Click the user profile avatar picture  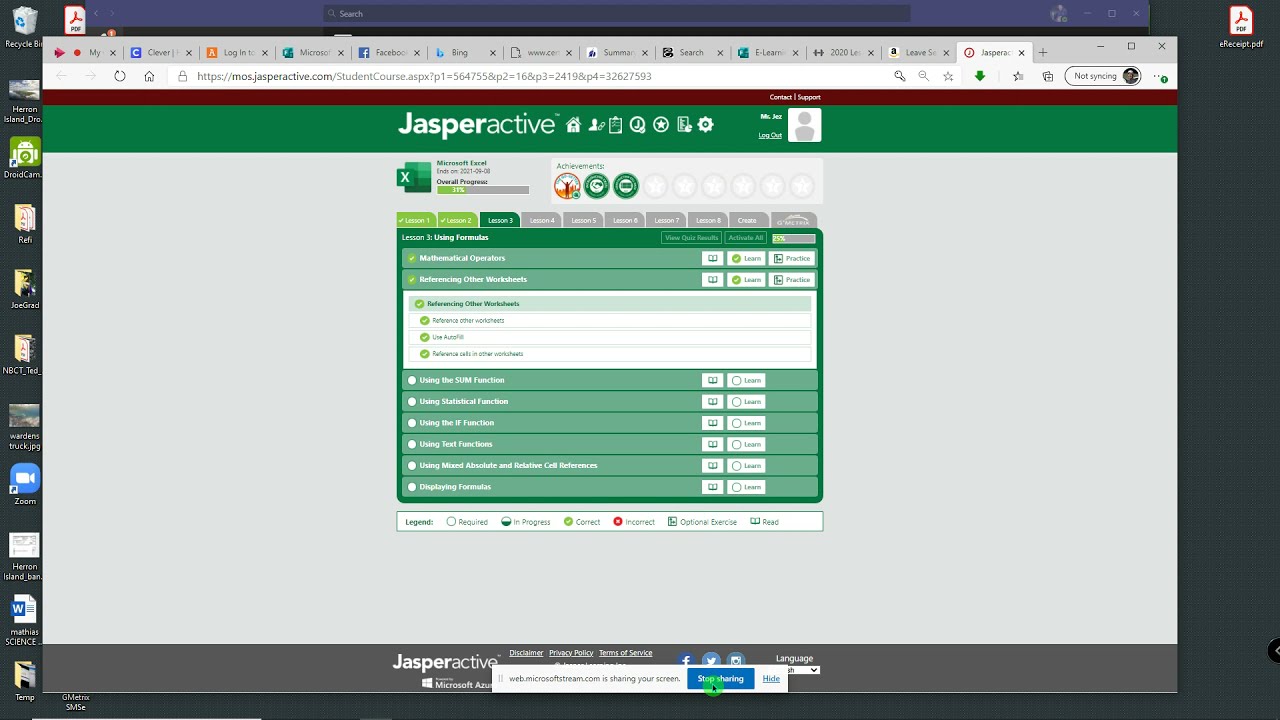tap(804, 125)
